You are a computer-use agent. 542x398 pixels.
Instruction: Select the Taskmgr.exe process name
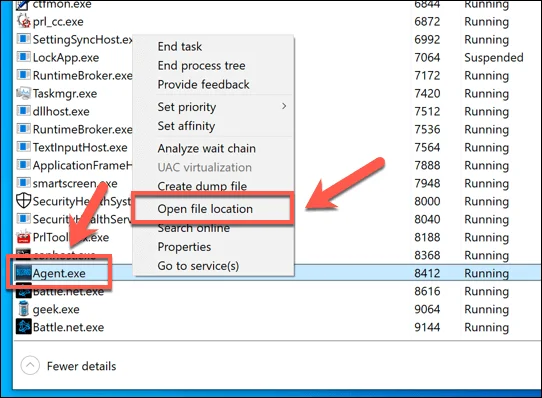(65, 94)
